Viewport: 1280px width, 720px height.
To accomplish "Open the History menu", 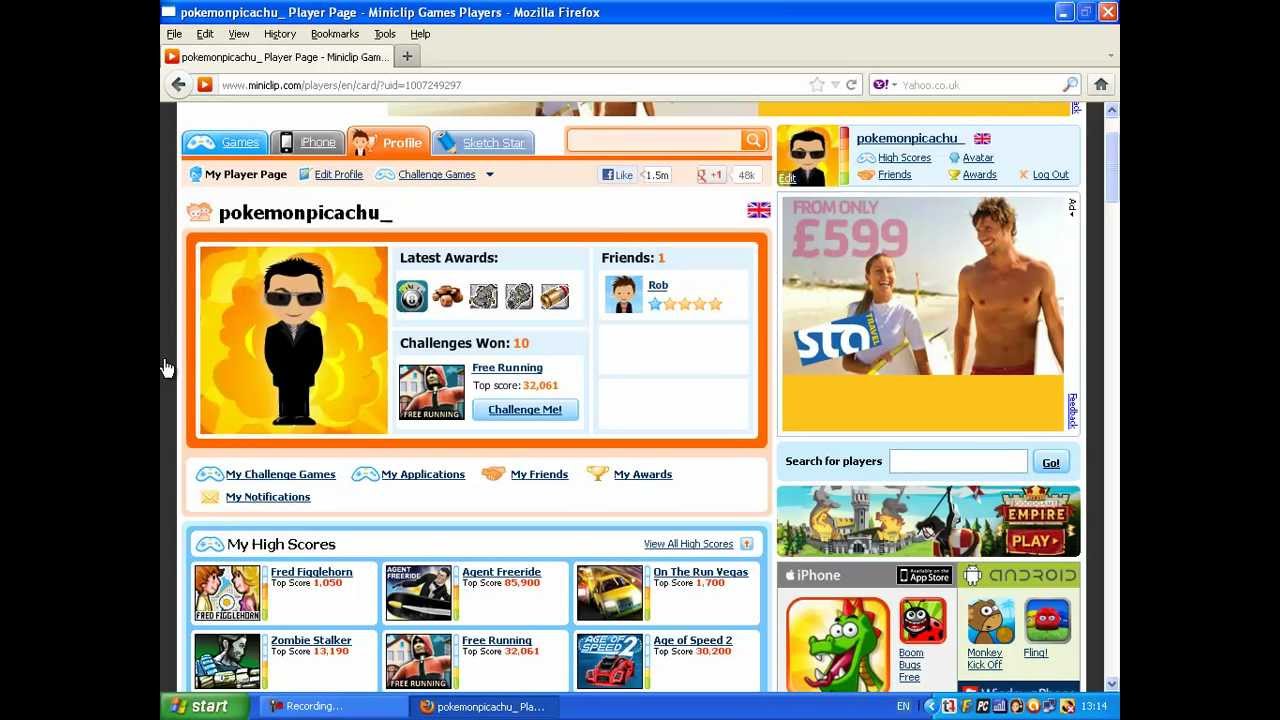I will 280,34.
